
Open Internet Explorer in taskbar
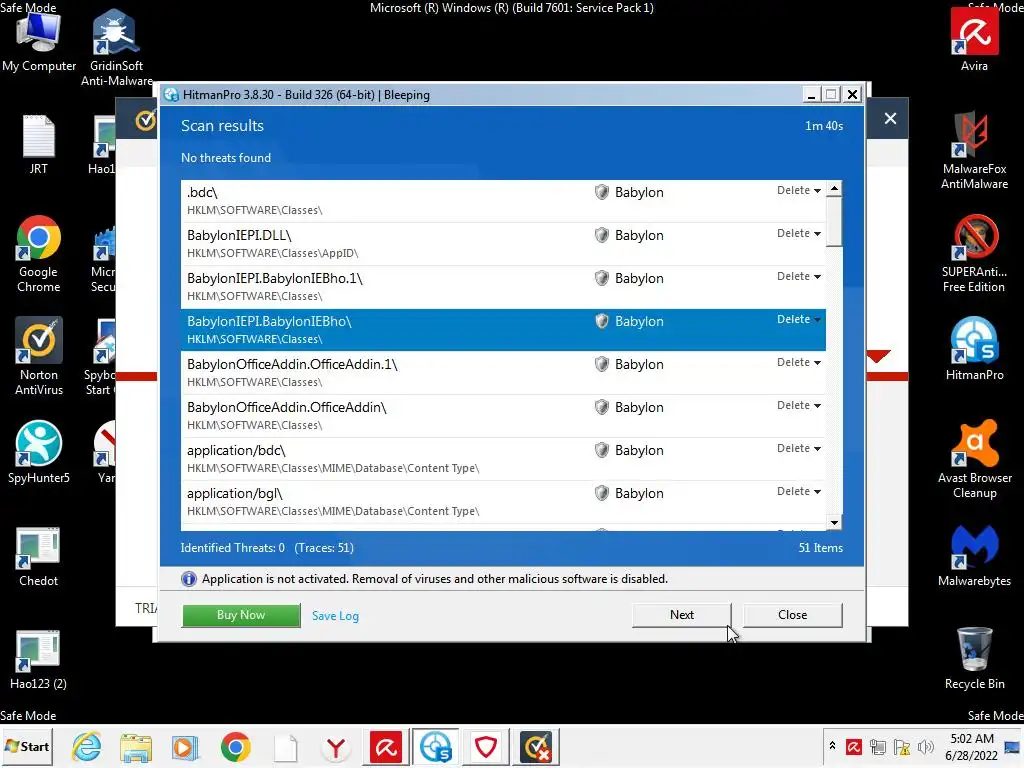point(87,746)
